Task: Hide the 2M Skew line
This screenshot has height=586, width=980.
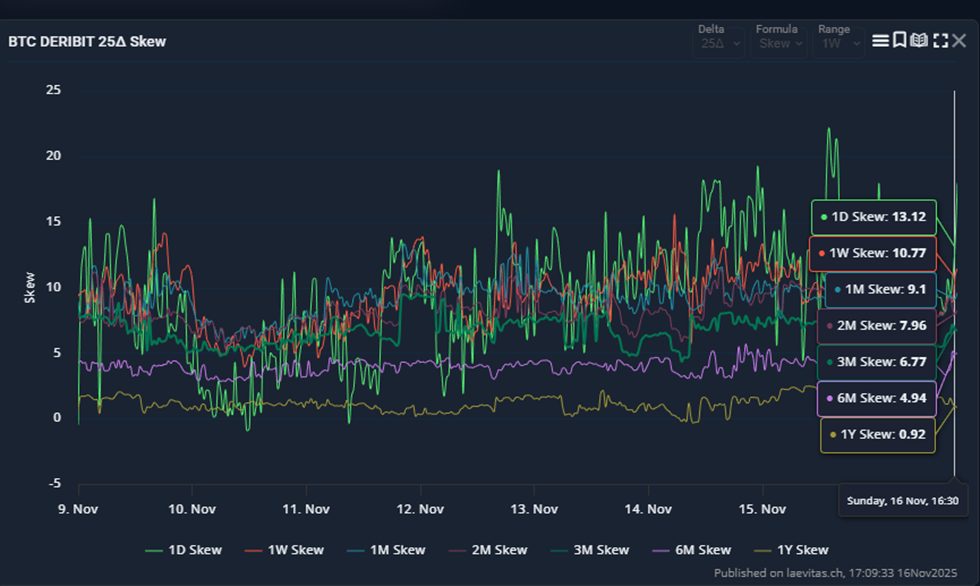Action: (x=488, y=549)
